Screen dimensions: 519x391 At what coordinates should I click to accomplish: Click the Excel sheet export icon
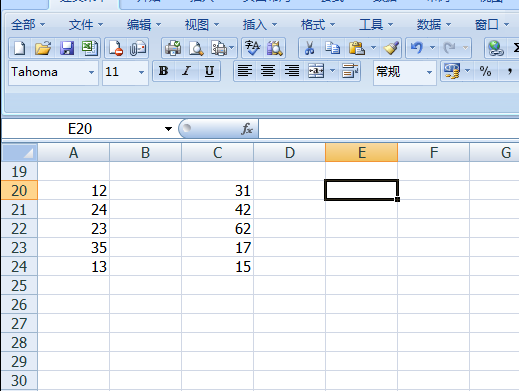tap(90, 48)
